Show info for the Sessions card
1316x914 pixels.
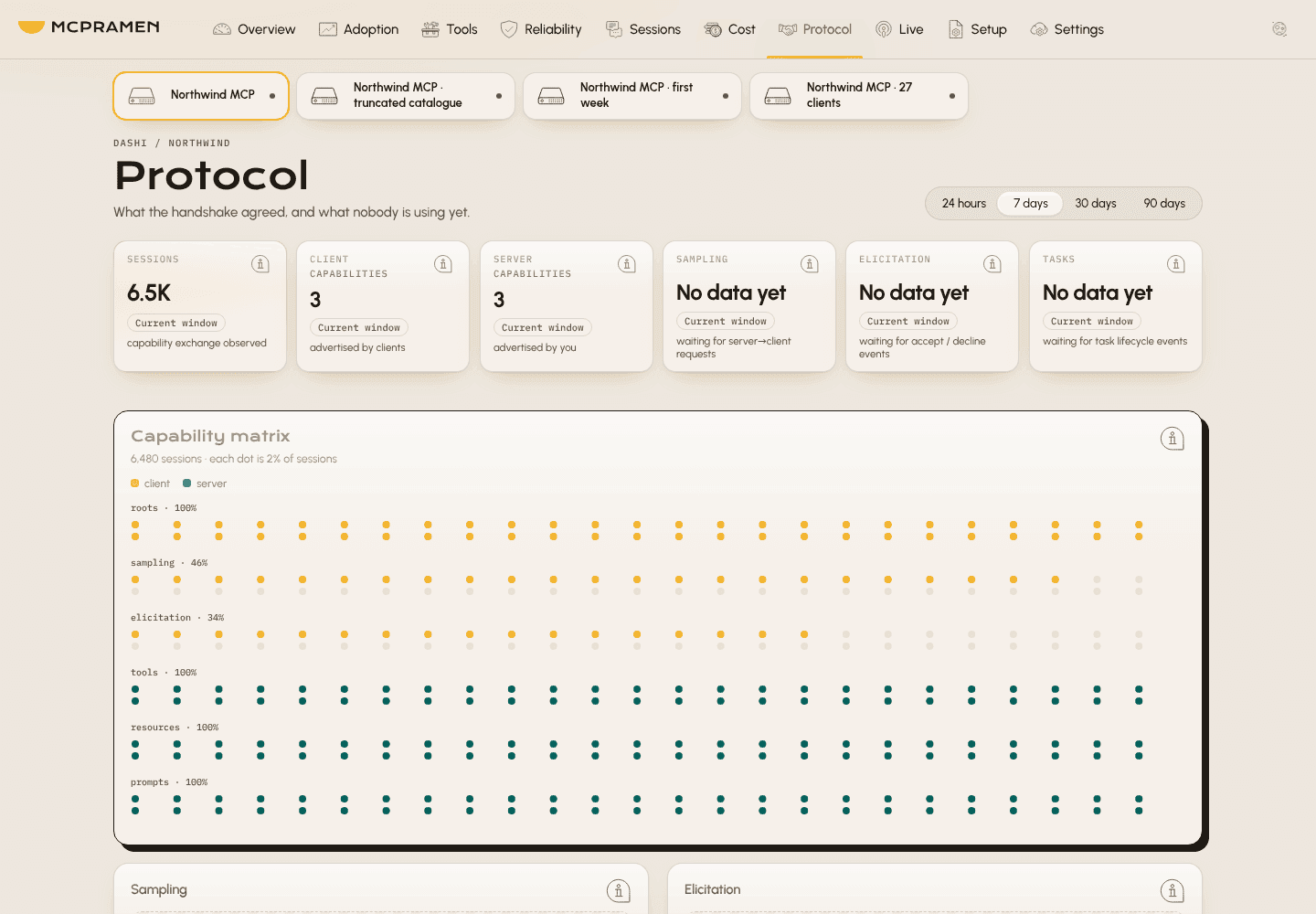pyautogui.click(x=260, y=264)
